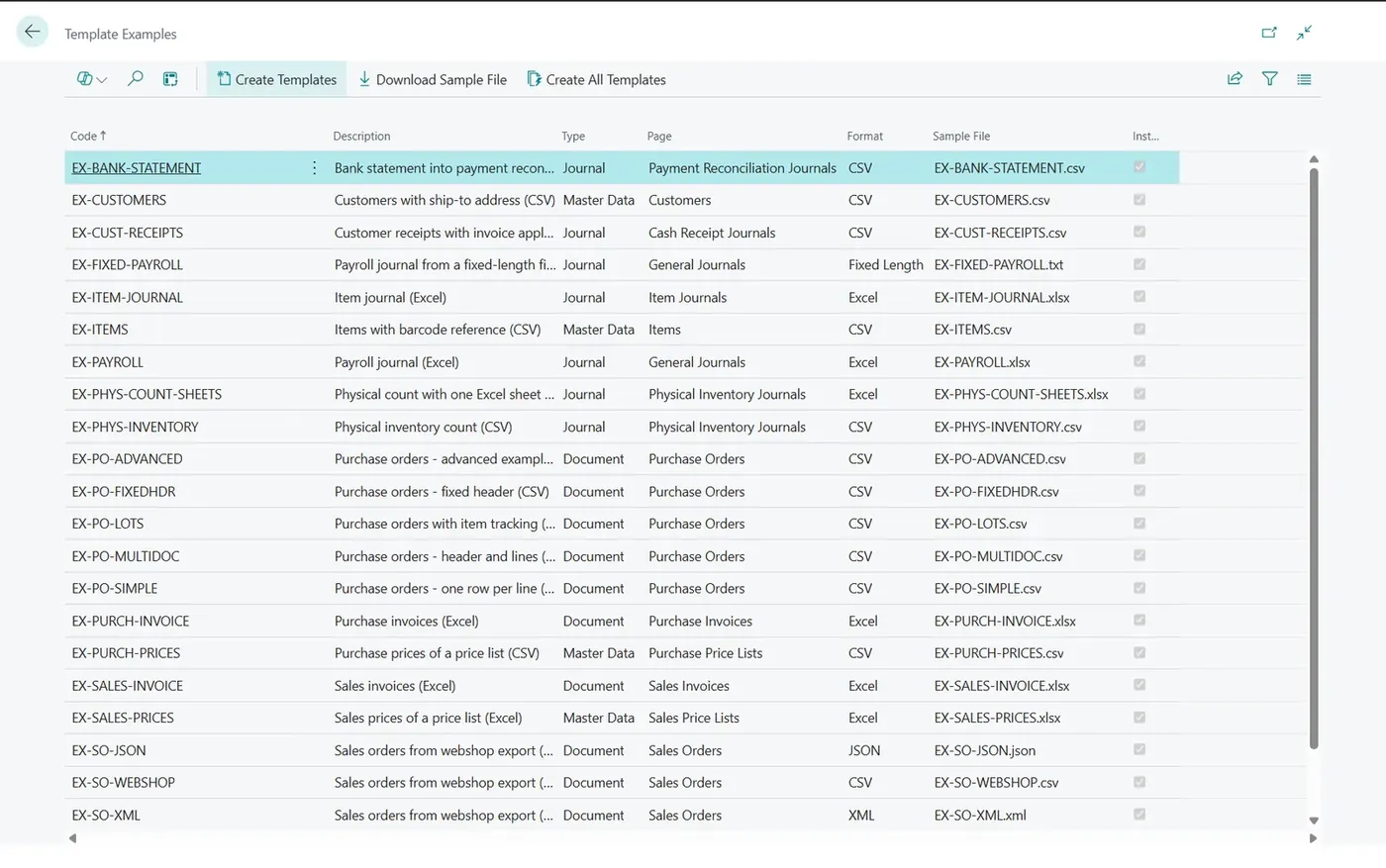Open the EX-BANK-STATEMENT code link

(x=137, y=168)
